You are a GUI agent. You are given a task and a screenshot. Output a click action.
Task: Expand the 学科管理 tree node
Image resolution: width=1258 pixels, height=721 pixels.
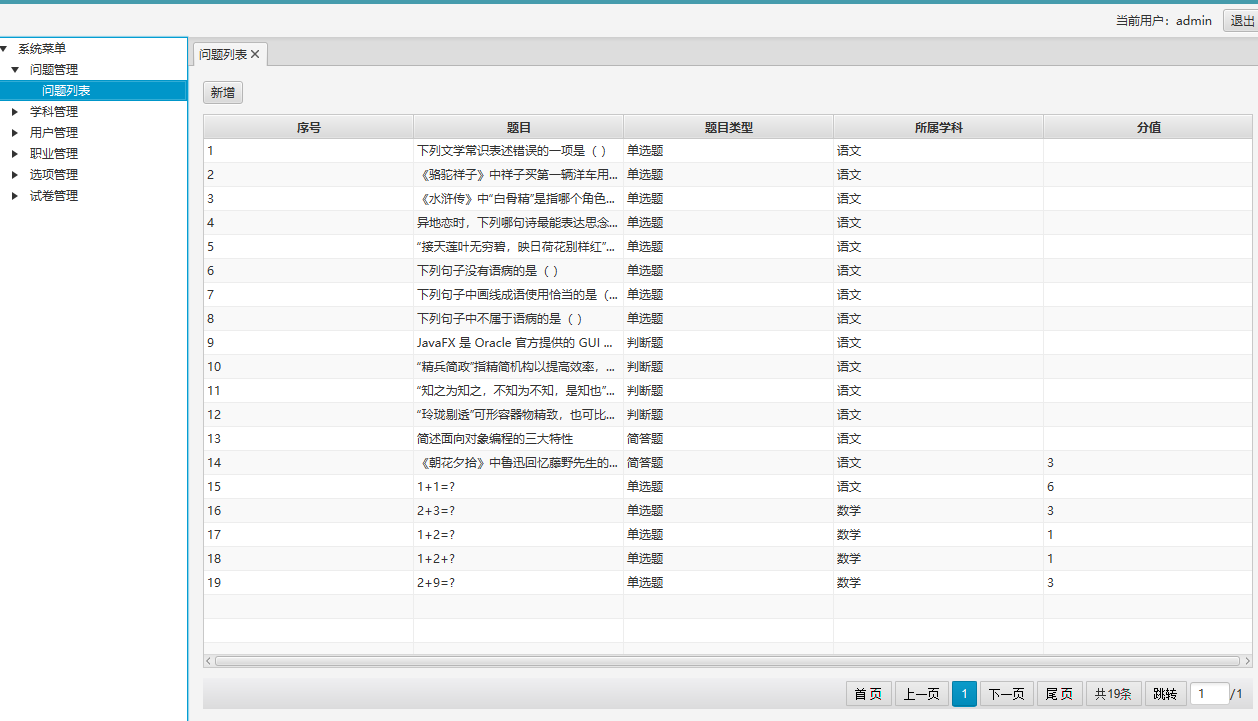[15, 112]
